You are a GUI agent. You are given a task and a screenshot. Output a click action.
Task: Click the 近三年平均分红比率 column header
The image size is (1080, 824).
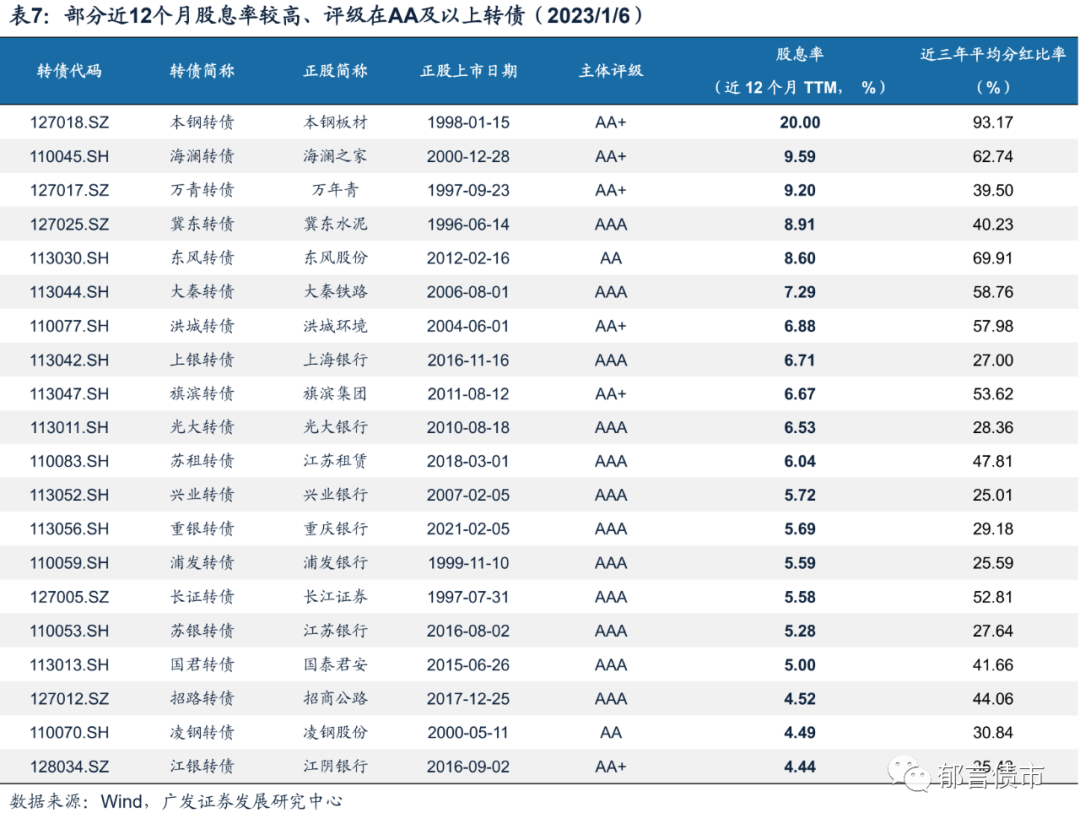click(x=993, y=54)
